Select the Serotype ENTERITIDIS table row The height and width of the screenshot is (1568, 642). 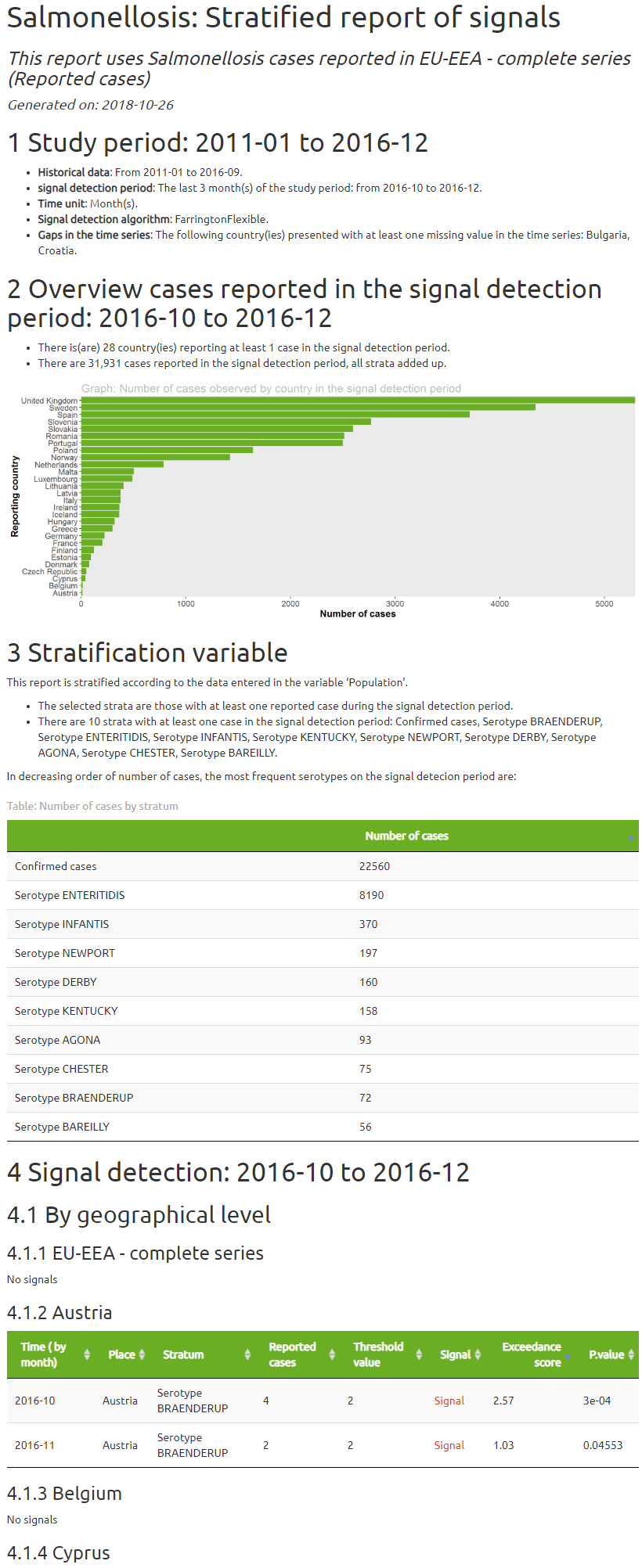(323, 895)
